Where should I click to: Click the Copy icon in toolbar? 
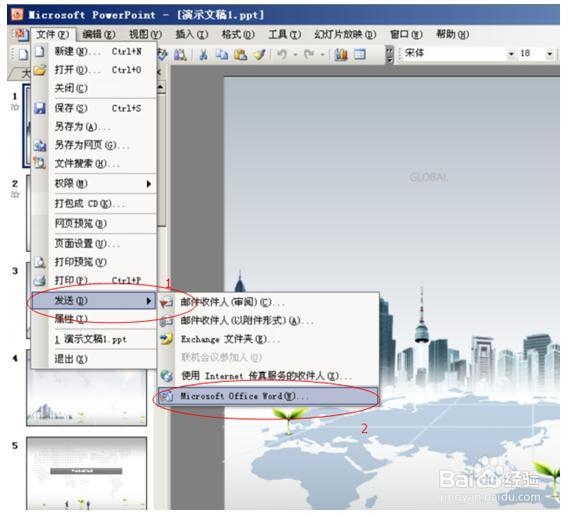pos(221,55)
